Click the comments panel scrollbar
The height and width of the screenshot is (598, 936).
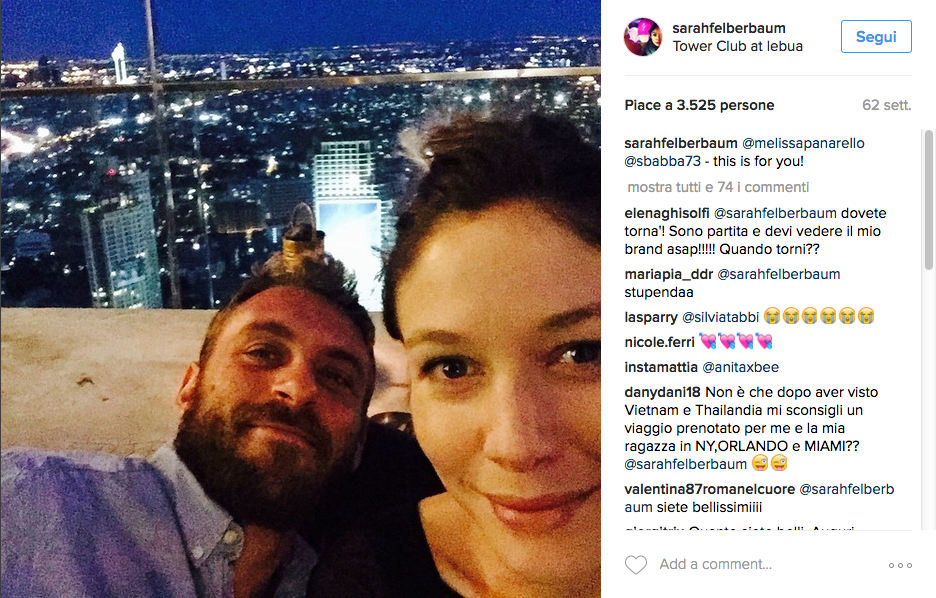point(928,200)
